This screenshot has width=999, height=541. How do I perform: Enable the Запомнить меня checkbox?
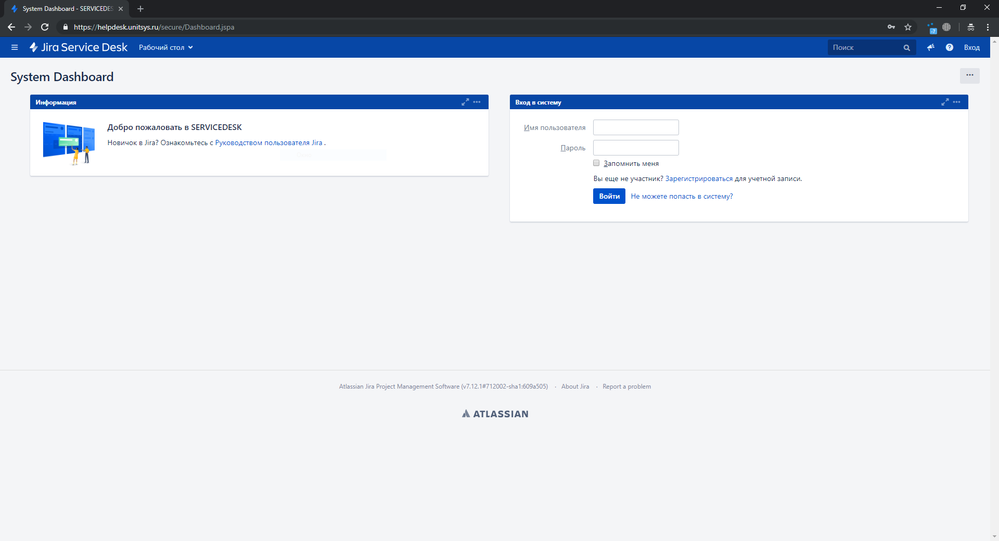[596, 163]
